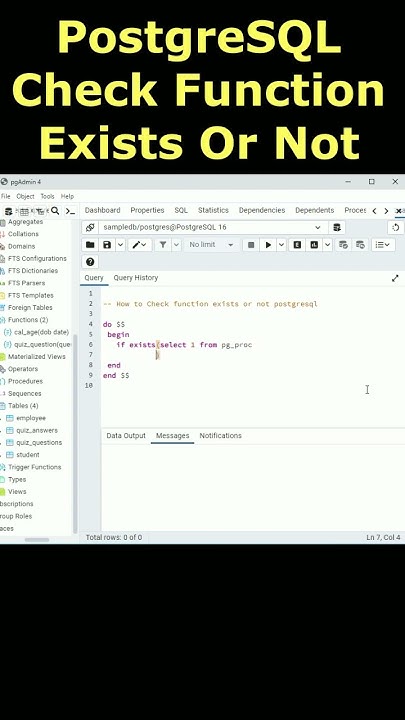This screenshot has height=720, width=405.
Task: Select the quiz_question function node
Action: click(x=42, y=344)
